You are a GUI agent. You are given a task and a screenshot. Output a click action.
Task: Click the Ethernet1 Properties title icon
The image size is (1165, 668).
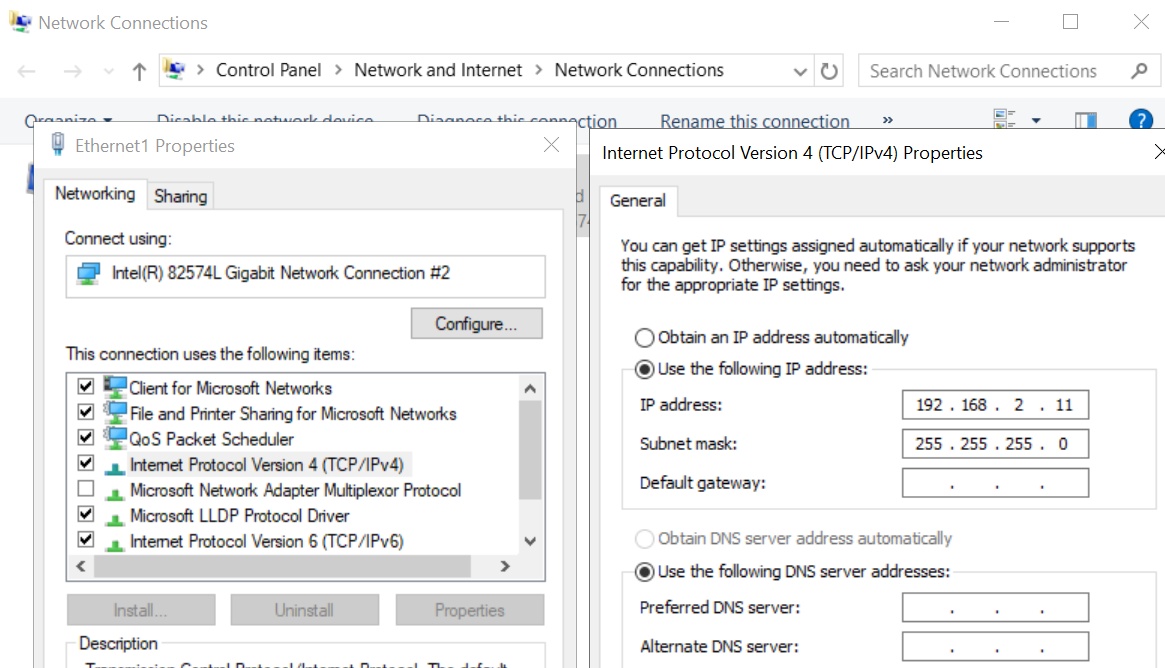(x=57, y=144)
